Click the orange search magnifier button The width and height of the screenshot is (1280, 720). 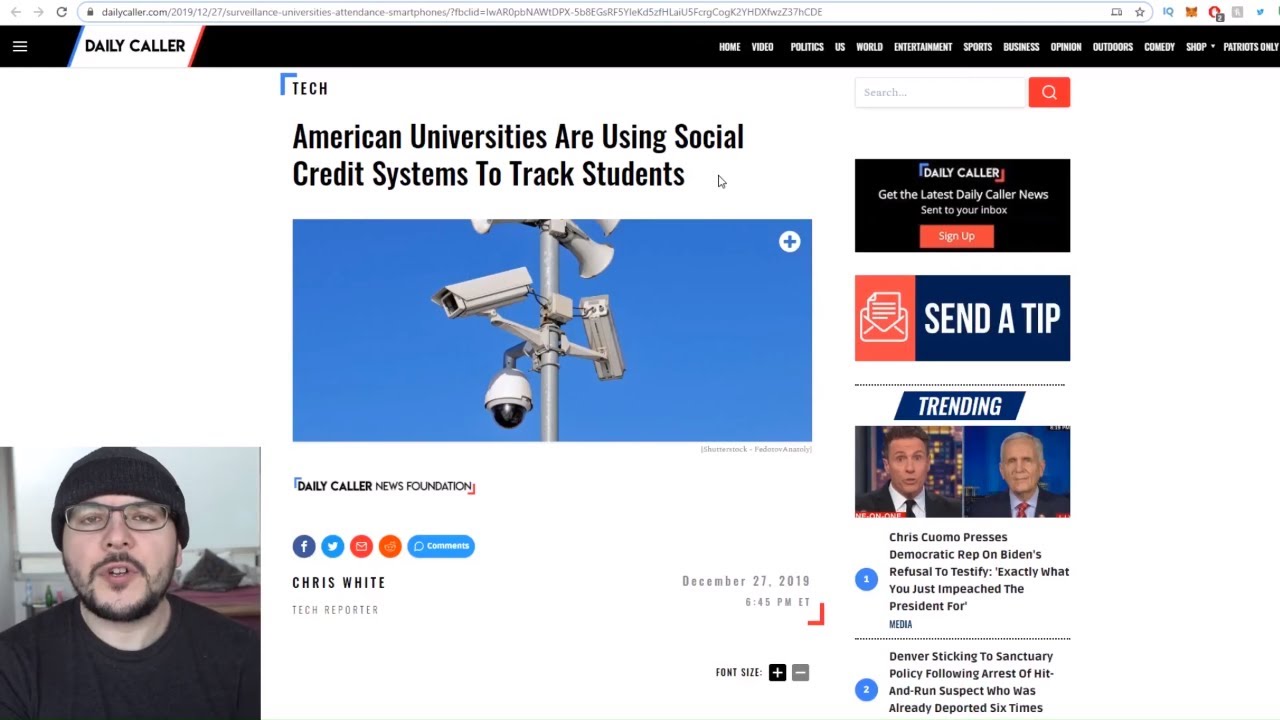tap(1049, 92)
